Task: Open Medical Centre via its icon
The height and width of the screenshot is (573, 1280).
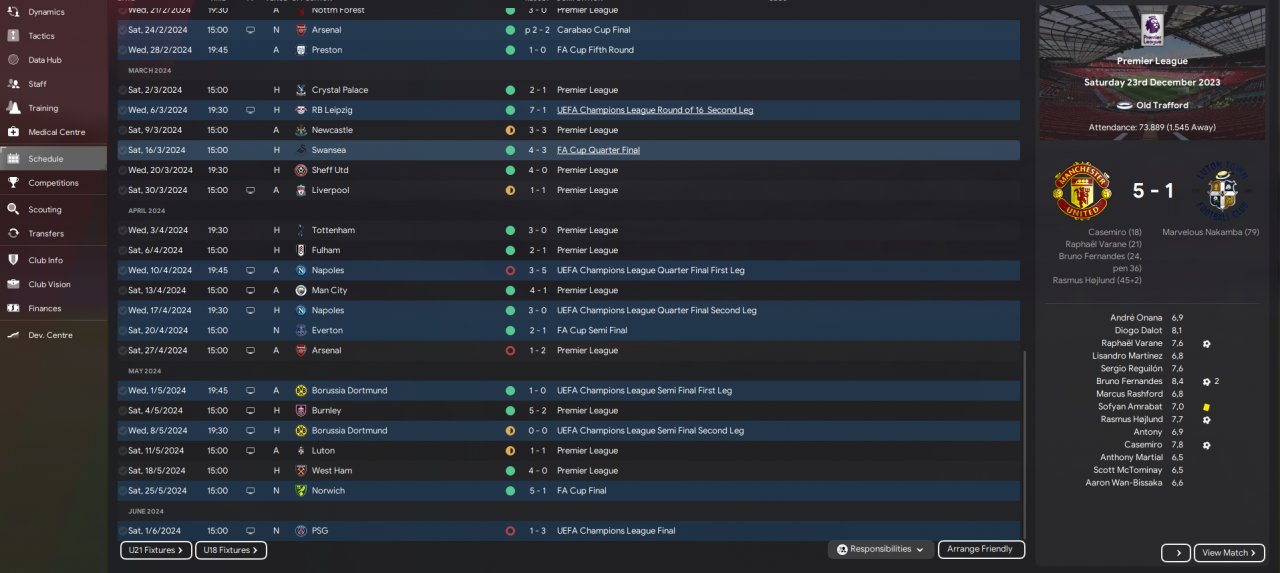Action: click(13, 132)
